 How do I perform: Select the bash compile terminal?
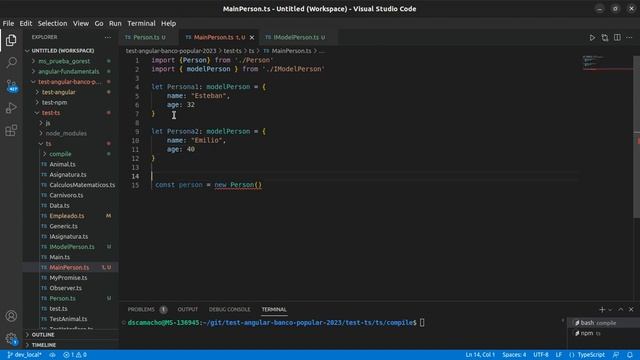point(604,323)
